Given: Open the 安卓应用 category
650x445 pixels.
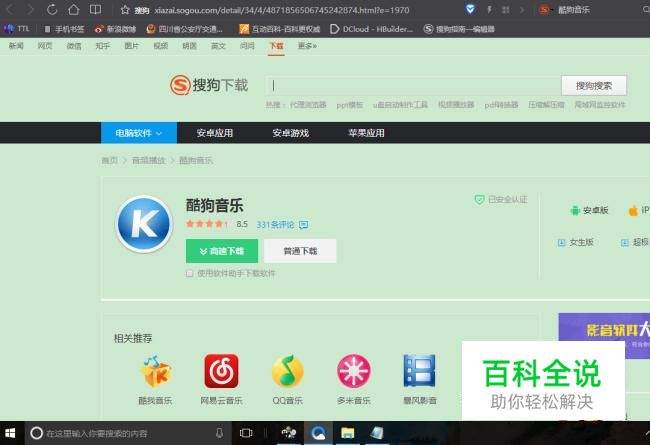Looking at the screenshot, I should [215, 133].
